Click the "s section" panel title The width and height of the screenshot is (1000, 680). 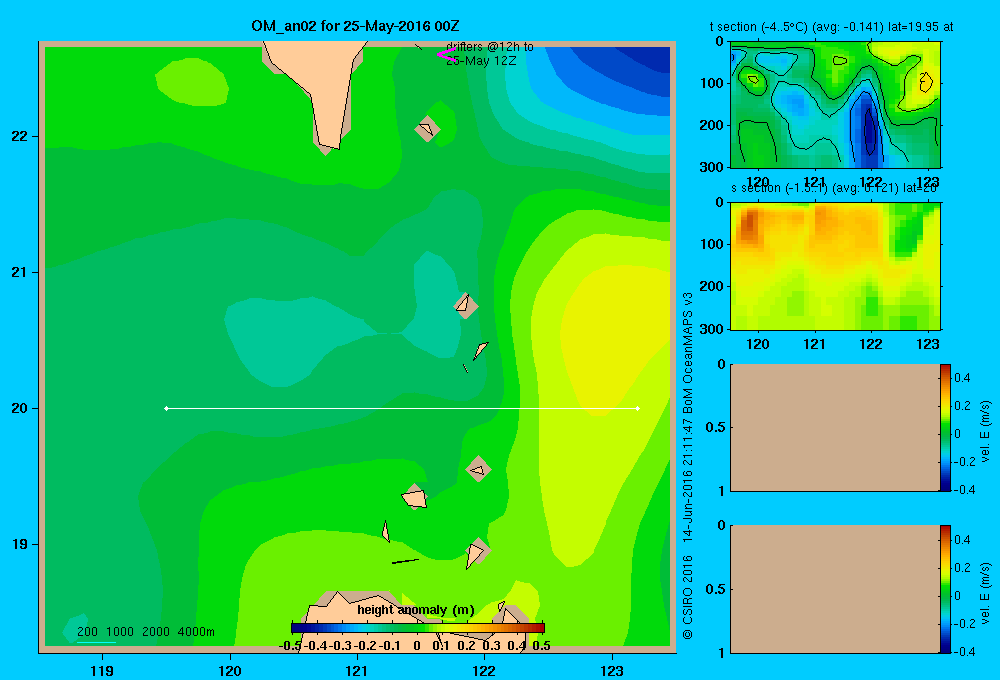pos(834,188)
